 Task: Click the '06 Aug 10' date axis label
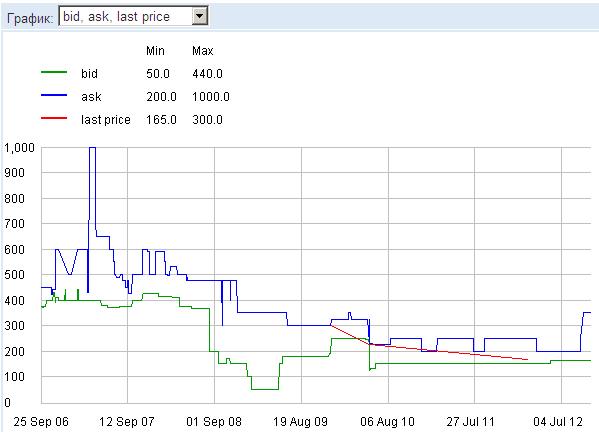pos(387,422)
